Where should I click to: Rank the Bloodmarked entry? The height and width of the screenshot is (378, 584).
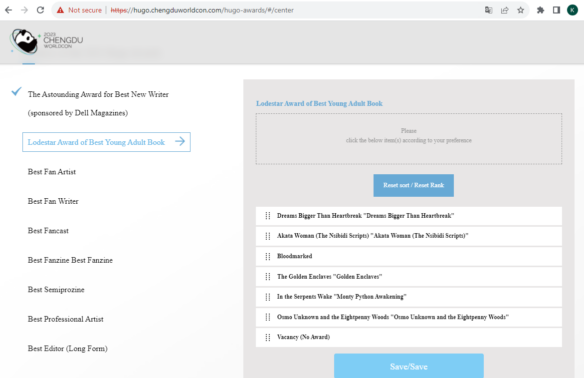pos(409,256)
